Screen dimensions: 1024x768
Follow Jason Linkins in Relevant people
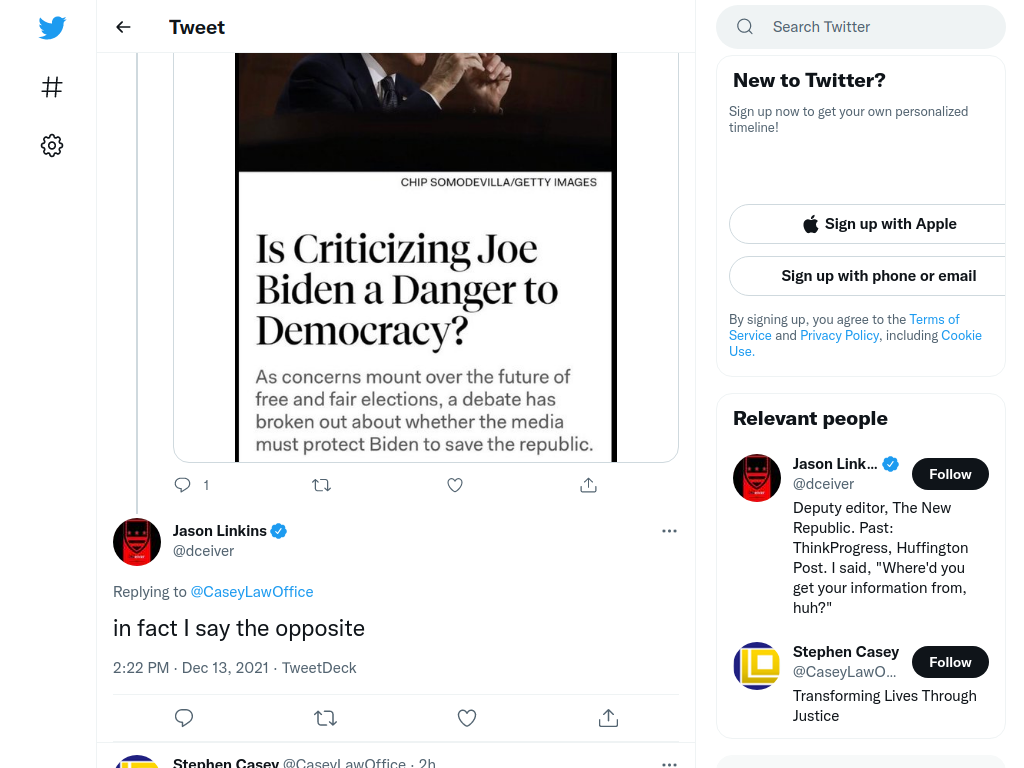(950, 474)
